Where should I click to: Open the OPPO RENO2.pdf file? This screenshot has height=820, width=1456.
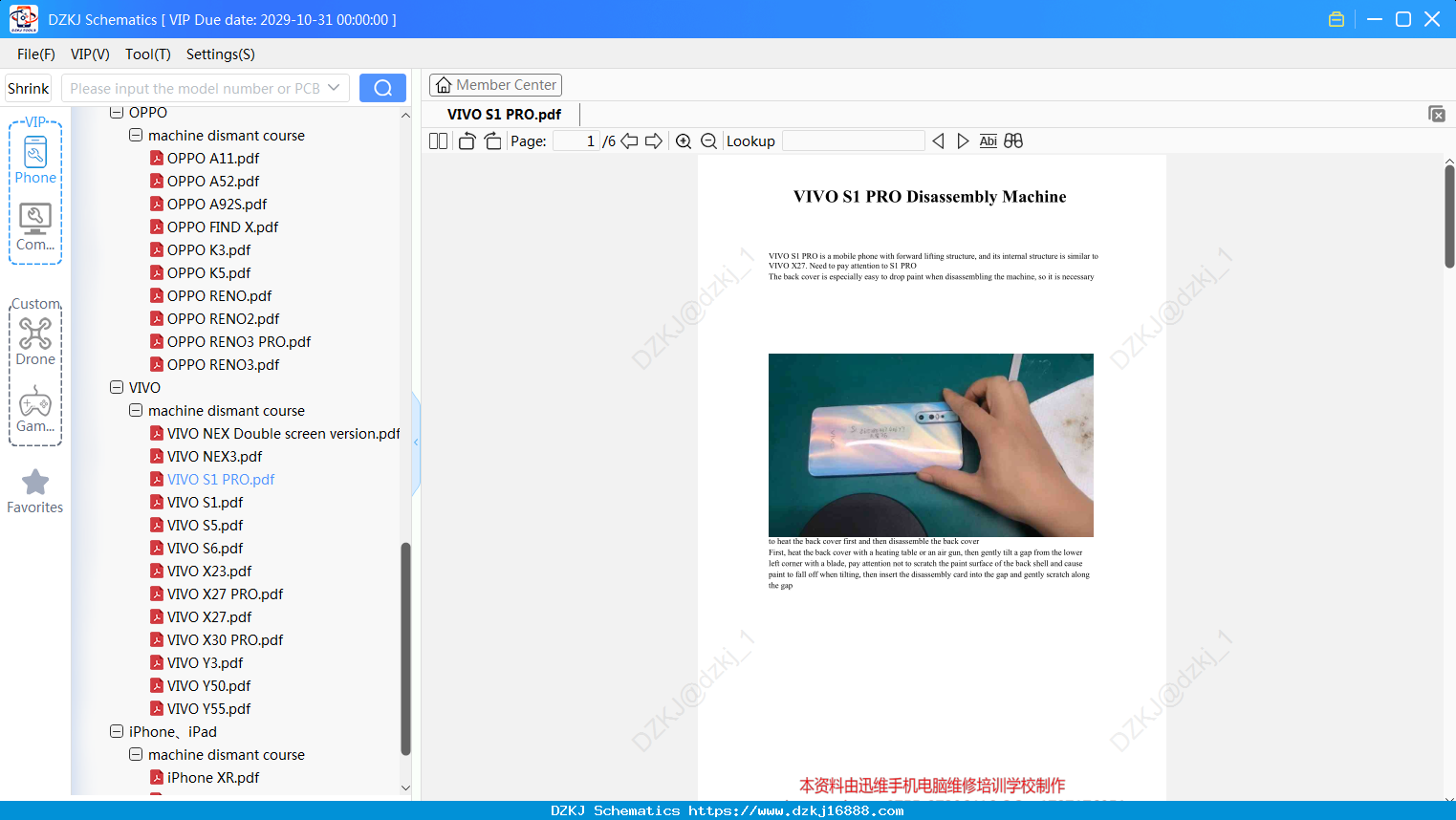[x=224, y=318]
